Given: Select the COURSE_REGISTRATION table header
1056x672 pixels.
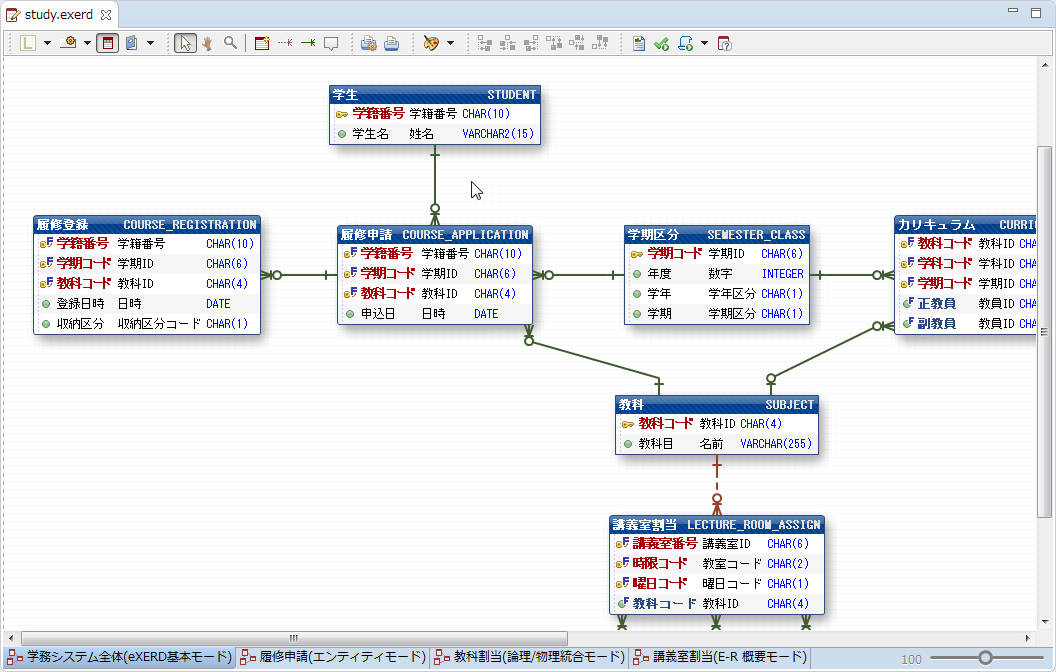Looking at the screenshot, I should 147,225.
